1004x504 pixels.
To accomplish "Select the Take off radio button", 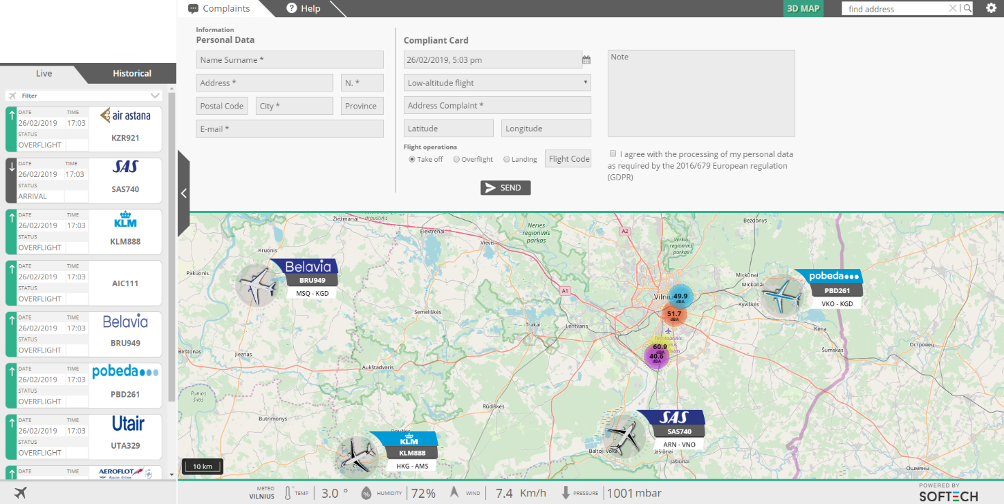I will (412, 159).
